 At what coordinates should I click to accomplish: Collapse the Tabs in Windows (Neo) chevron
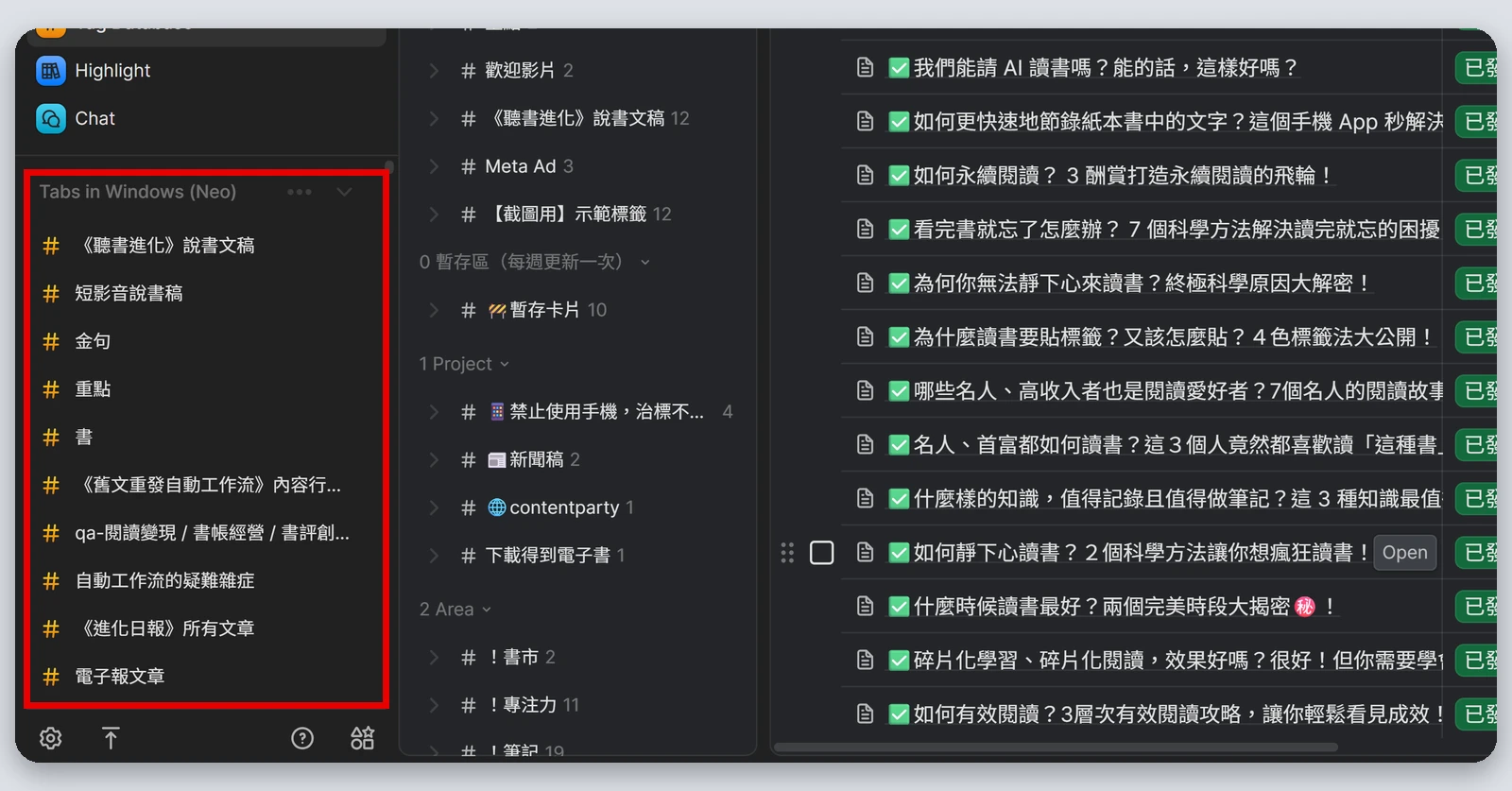(344, 192)
